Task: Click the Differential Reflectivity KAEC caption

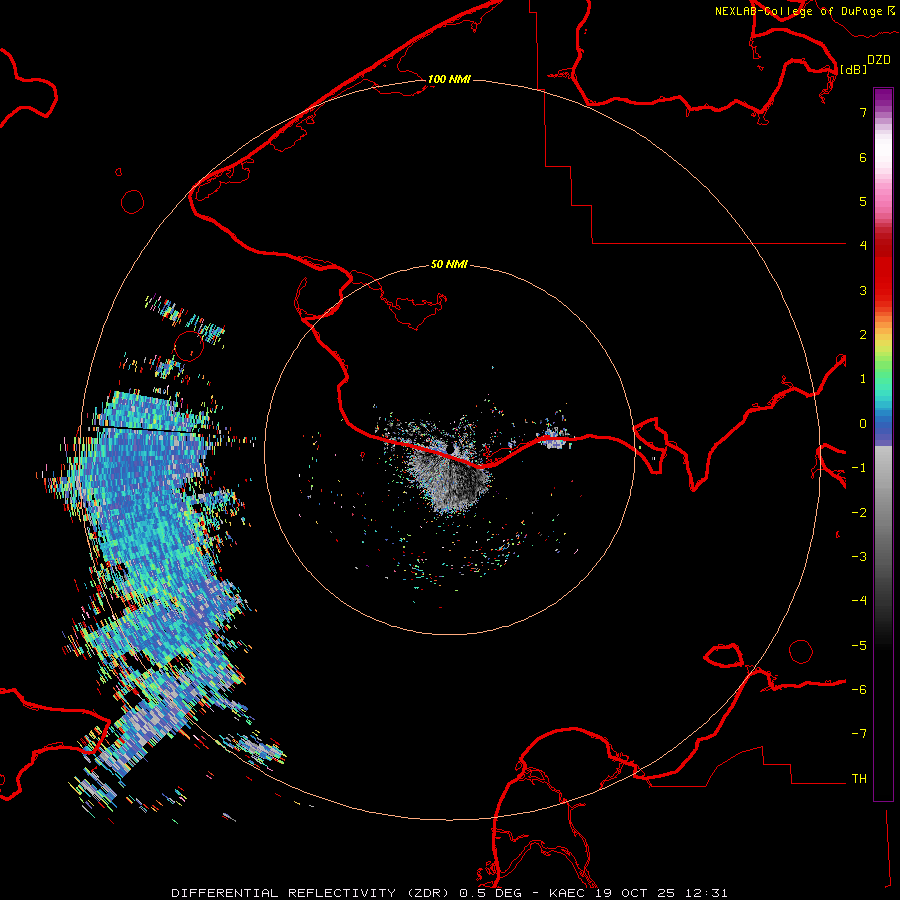Action: [449, 893]
